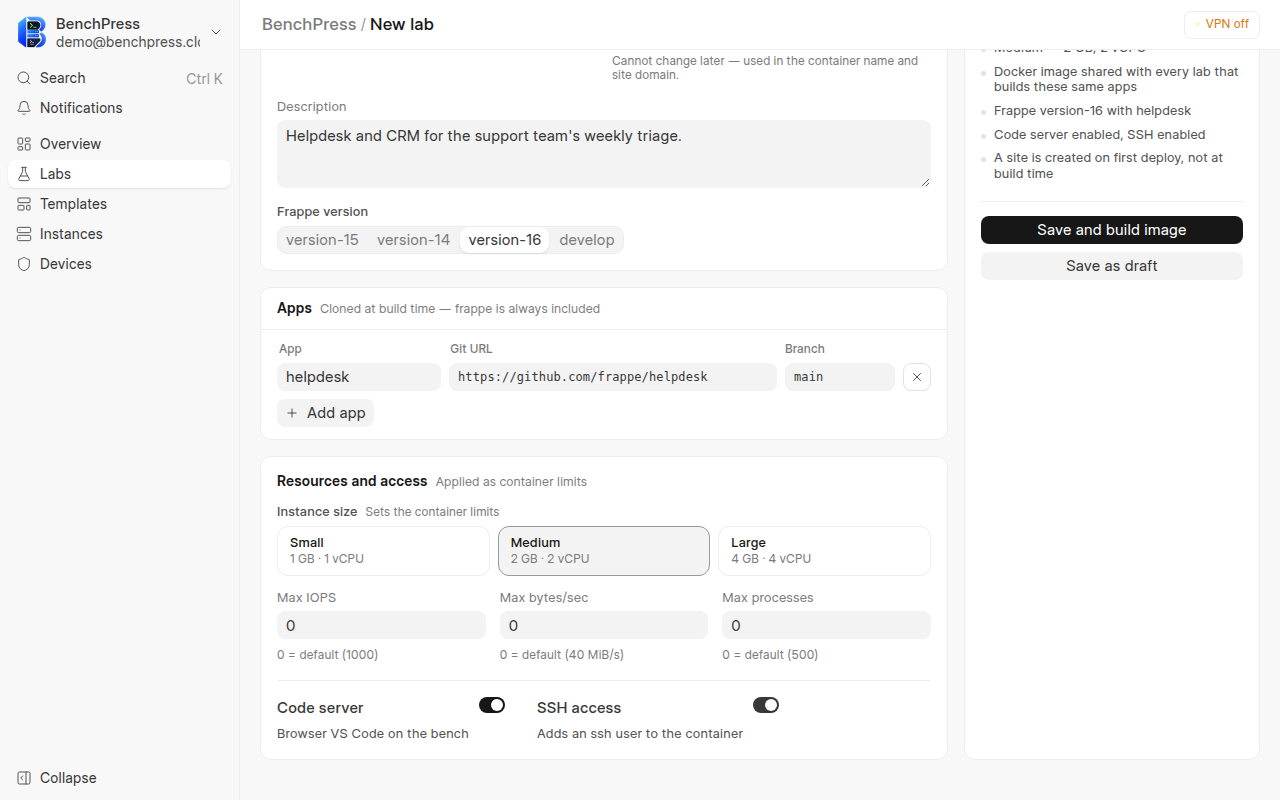Click the Notifications bell icon
Viewport: 1280px width, 800px height.
pyautogui.click(x=24, y=108)
